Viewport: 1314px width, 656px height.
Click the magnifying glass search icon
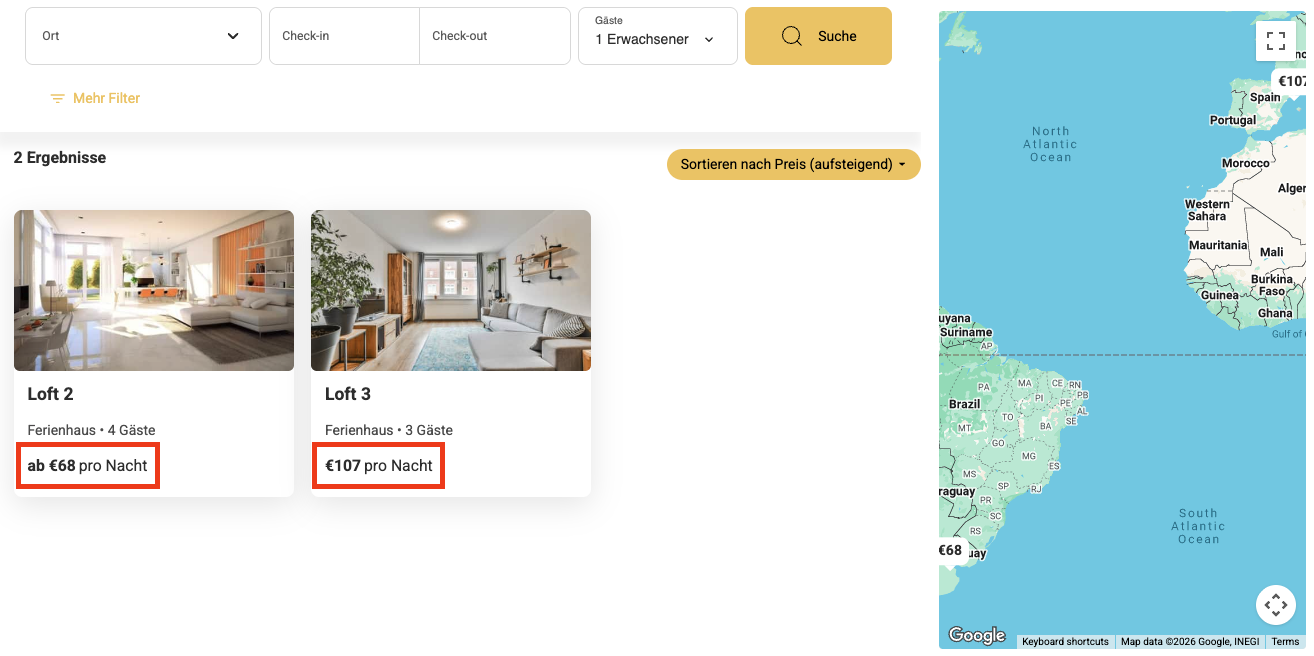(791, 36)
